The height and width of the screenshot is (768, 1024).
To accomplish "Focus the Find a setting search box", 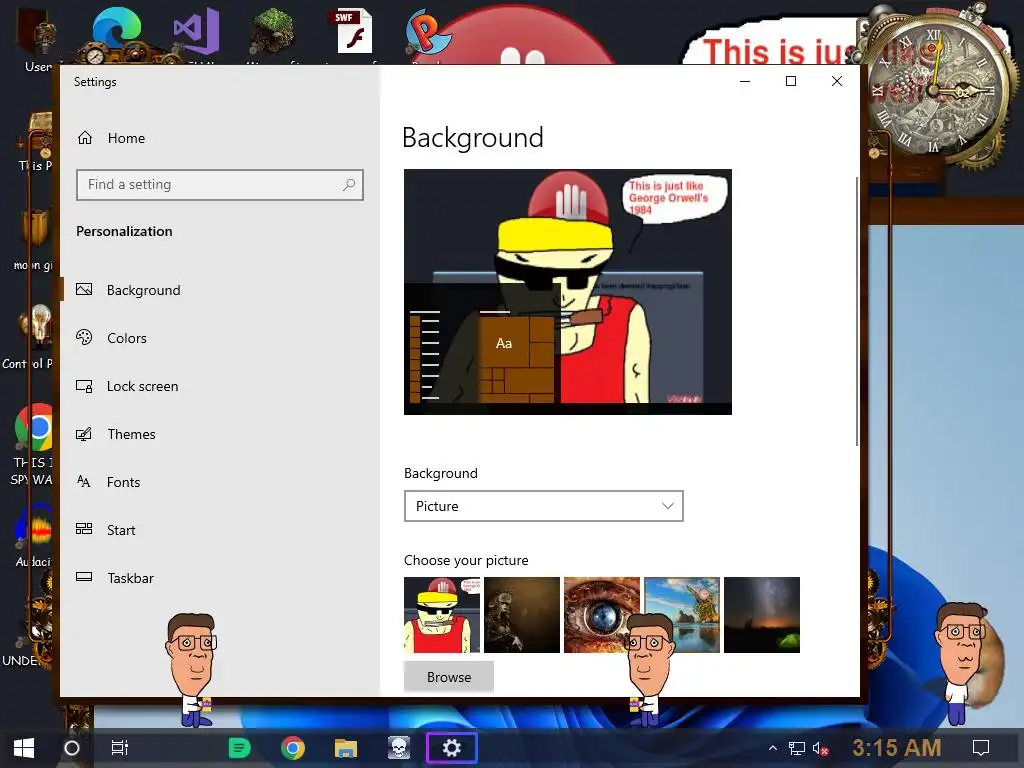I will 220,185.
